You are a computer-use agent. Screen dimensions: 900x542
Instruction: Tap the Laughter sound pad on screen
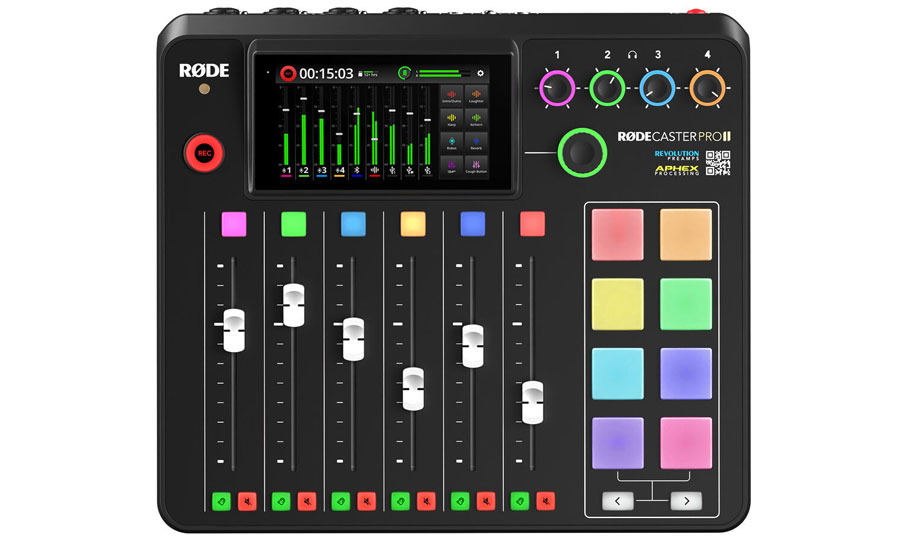coord(476,95)
